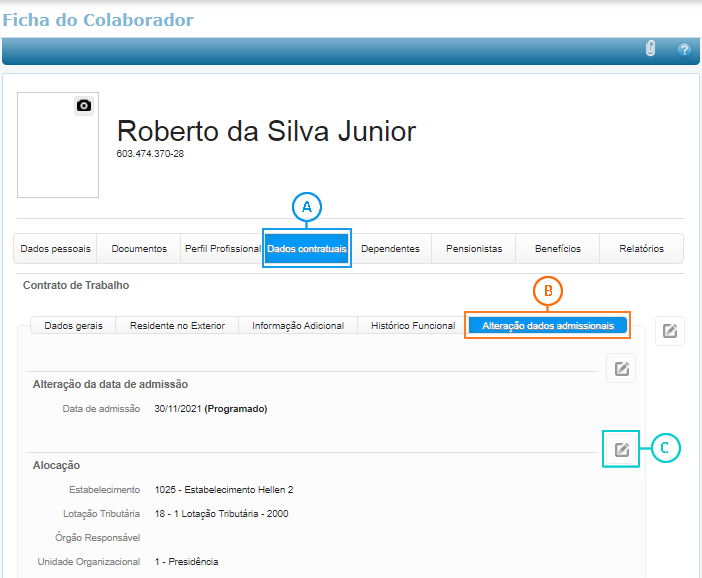
Task: Select the Dados contratuais tab
Action: 307,249
